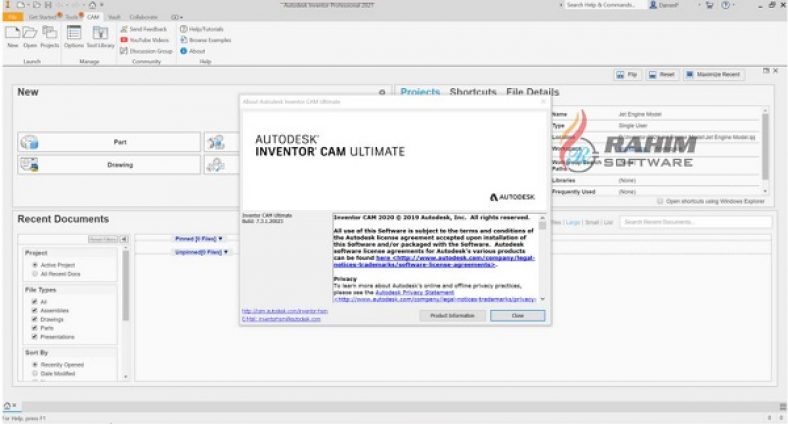Click the About command in ribbon
The width and height of the screenshot is (788, 424).
[x=192, y=51]
